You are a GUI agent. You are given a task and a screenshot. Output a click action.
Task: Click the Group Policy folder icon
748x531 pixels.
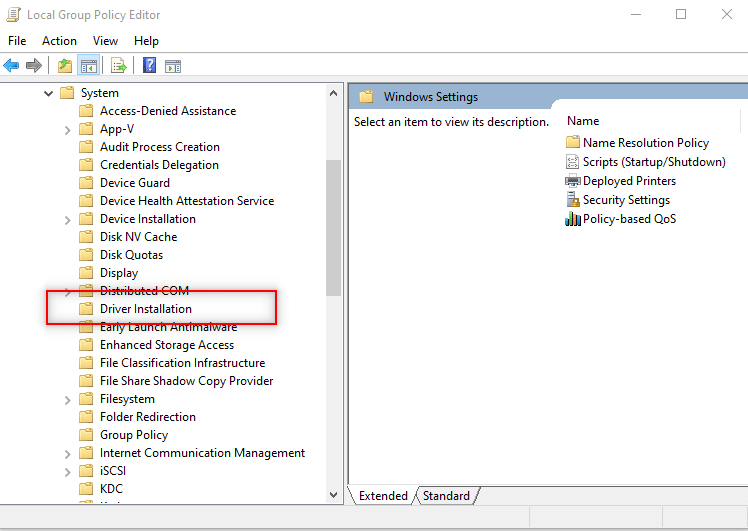coord(86,435)
